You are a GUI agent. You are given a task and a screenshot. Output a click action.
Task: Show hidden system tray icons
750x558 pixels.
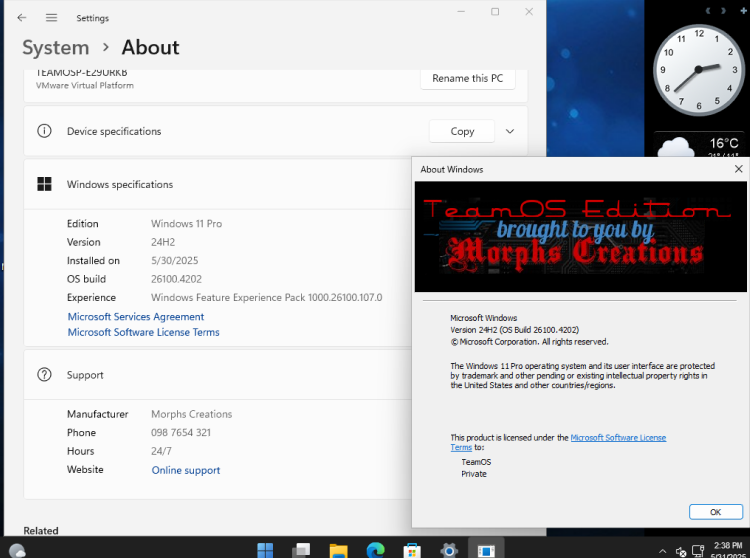662,551
